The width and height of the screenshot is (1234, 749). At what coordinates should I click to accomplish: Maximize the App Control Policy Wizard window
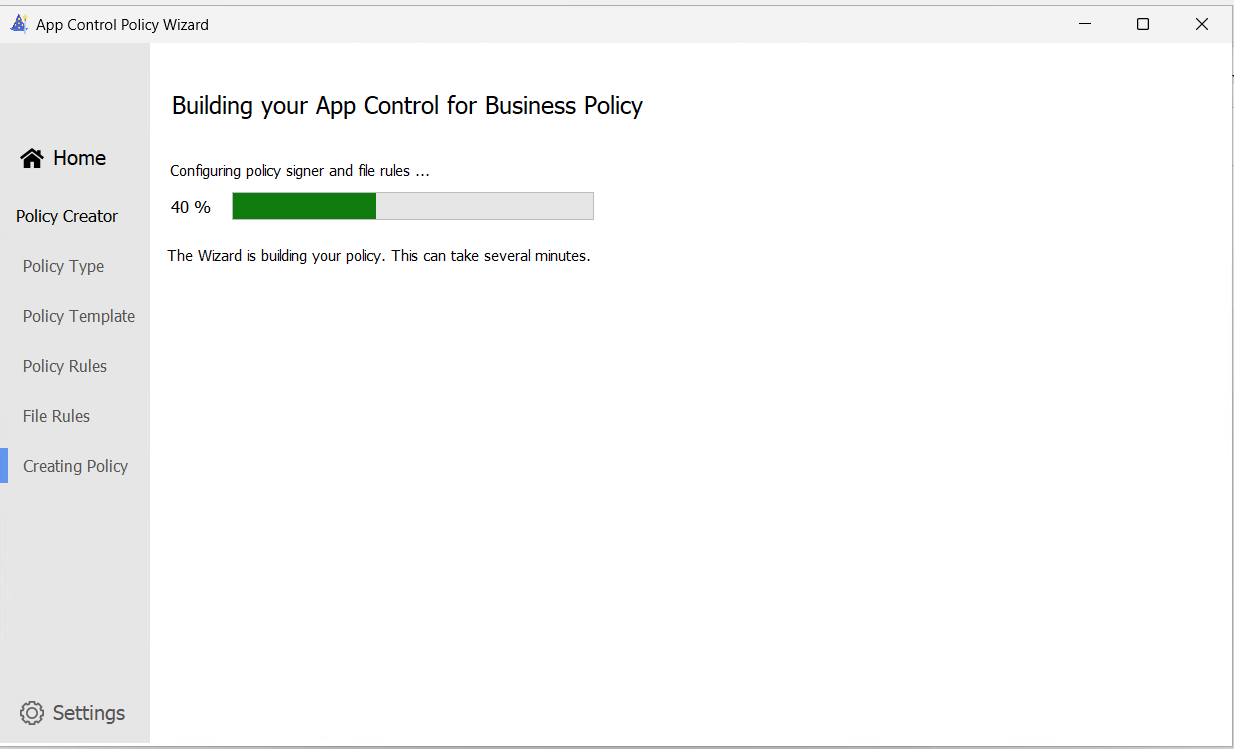[x=1143, y=24]
